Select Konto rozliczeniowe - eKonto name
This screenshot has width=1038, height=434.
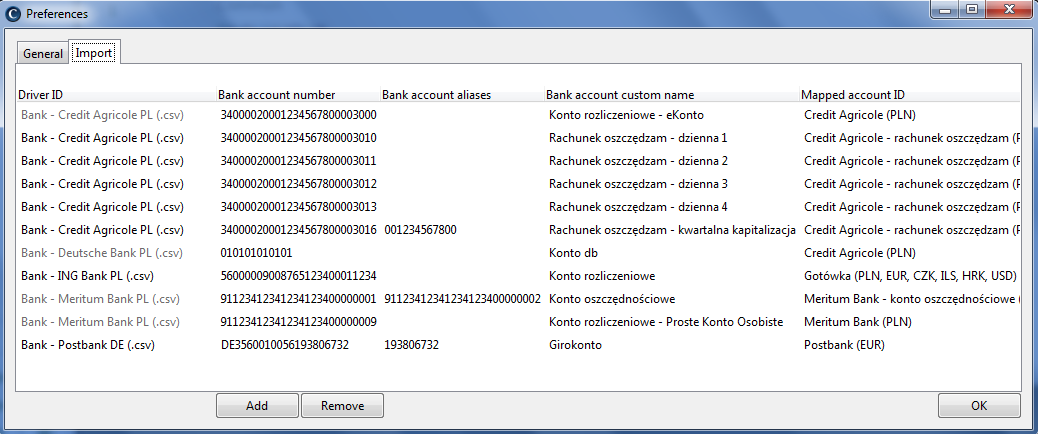[626, 115]
